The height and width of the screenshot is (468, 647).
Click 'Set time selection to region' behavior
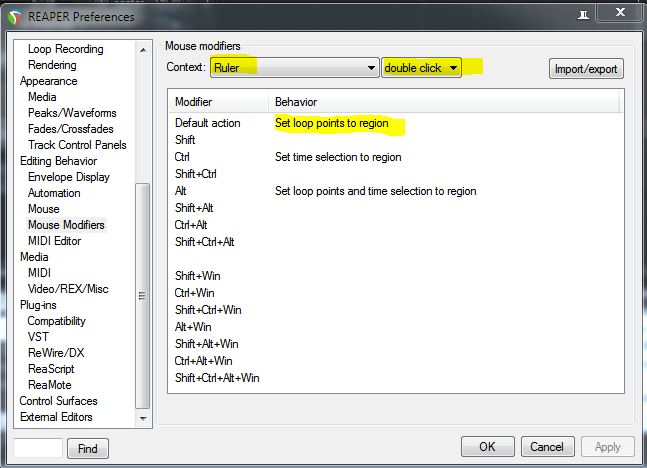(x=338, y=157)
